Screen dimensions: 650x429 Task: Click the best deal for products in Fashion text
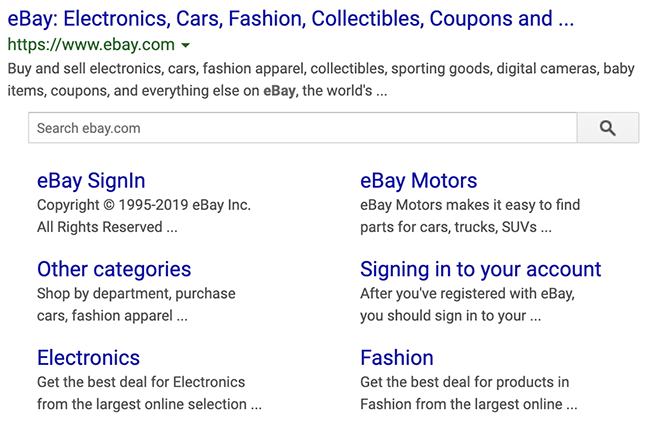coord(468,393)
